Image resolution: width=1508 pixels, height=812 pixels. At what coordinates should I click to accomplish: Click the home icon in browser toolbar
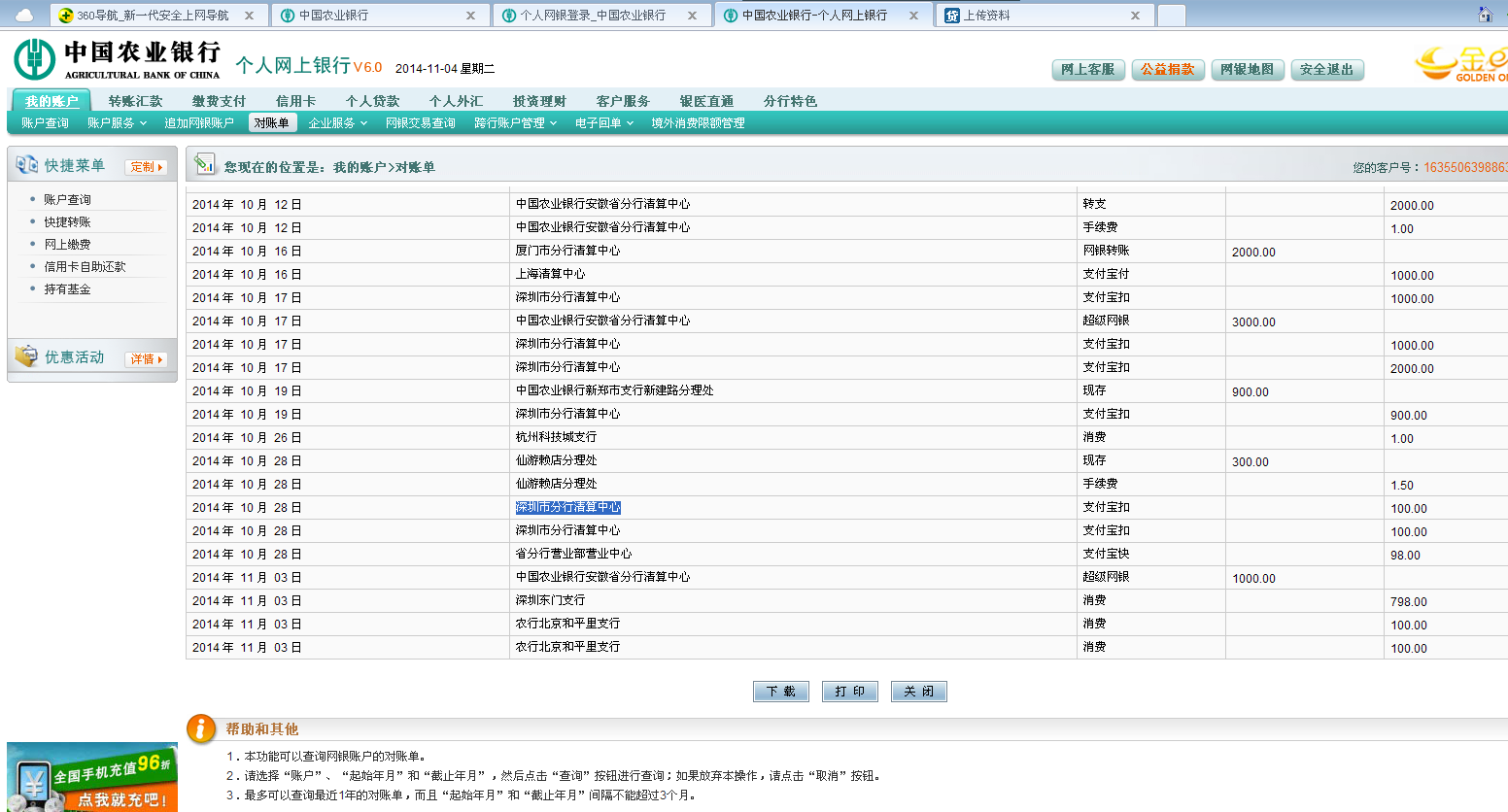[1484, 15]
